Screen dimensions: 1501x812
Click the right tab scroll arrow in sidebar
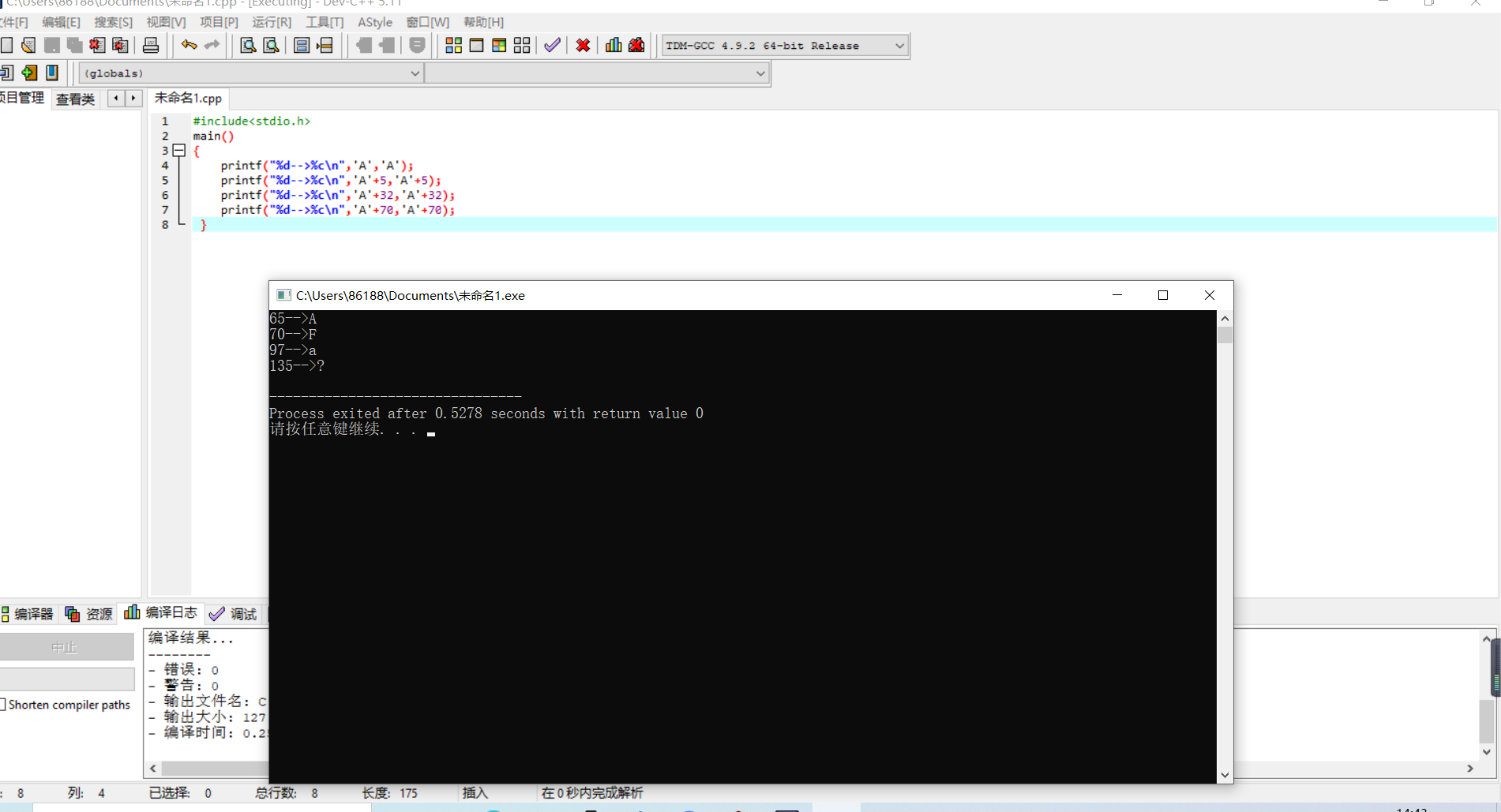coord(133,98)
